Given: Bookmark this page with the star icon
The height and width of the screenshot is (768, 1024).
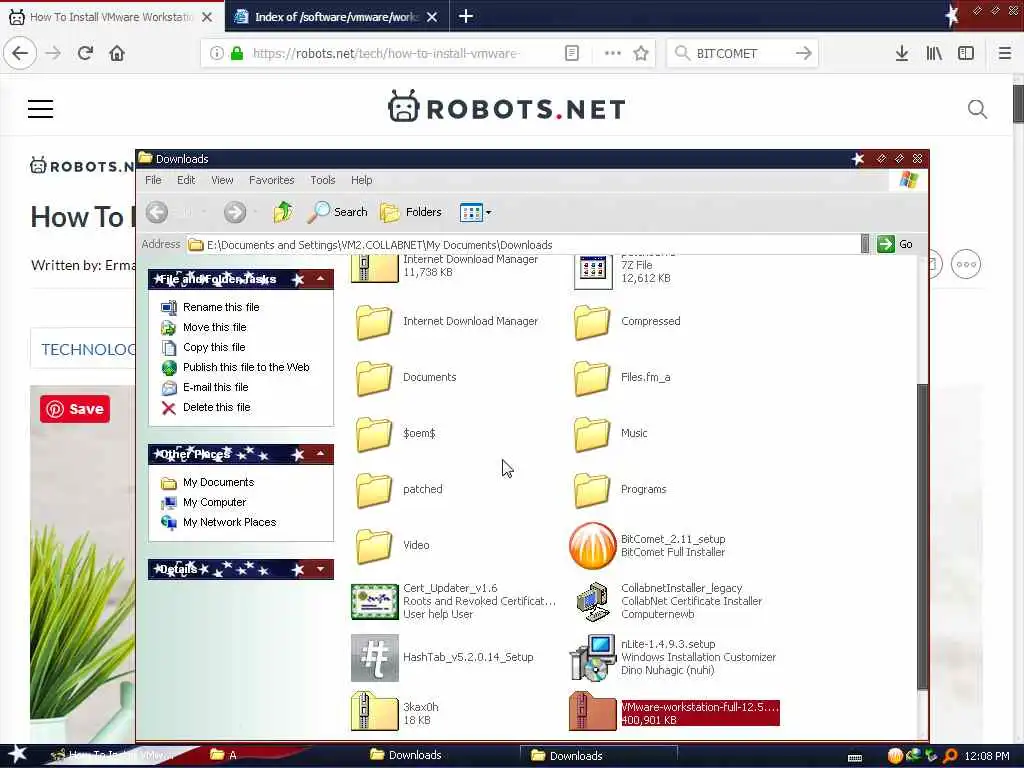Looking at the screenshot, I should tap(641, 53).
